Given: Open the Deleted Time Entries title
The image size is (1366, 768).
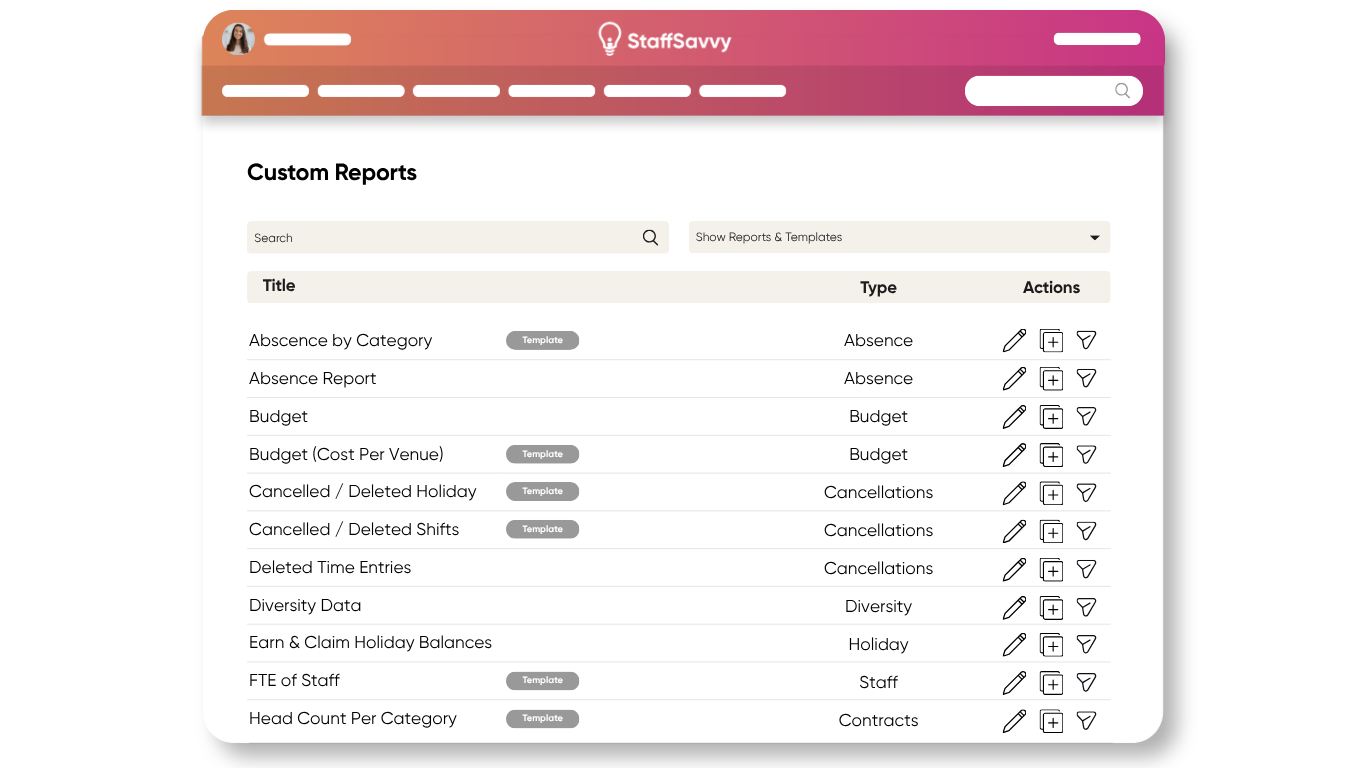Looking at the screenshot, I should pyautogui.click(x=330, y=567).
